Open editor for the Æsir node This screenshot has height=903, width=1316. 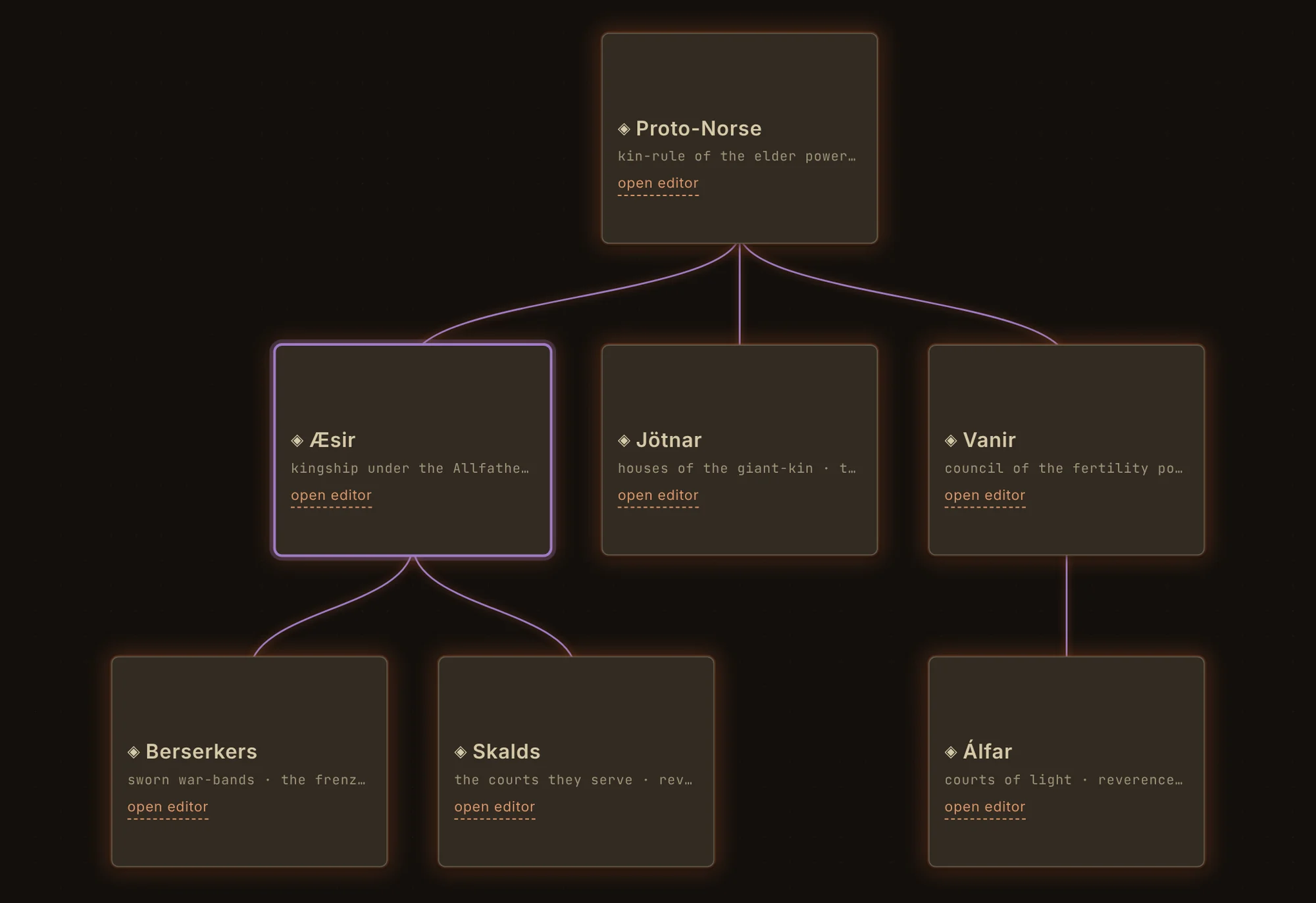point(331,495)
